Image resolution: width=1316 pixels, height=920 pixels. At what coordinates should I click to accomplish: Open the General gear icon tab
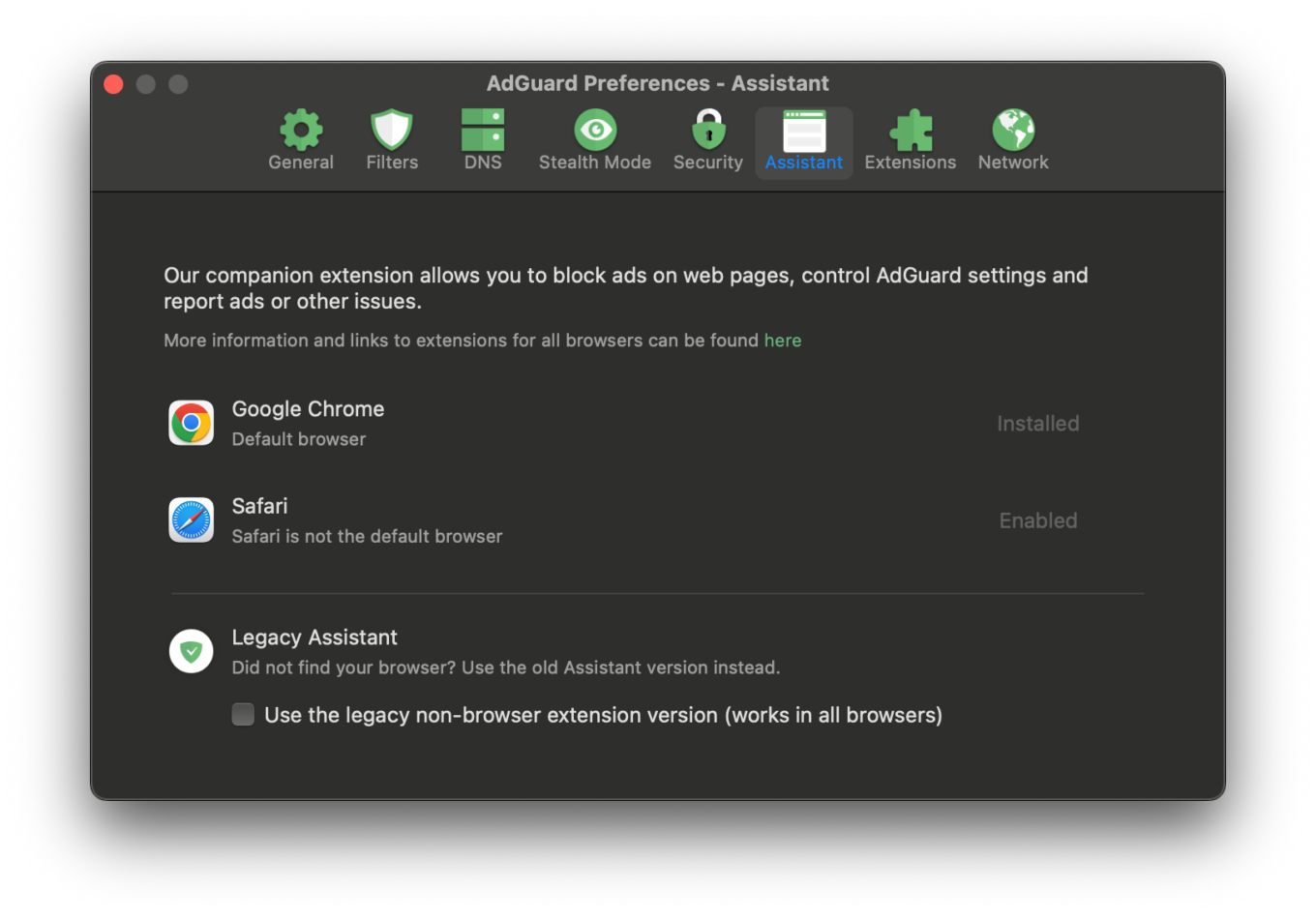pyautogui.click(x=301, y=130)
